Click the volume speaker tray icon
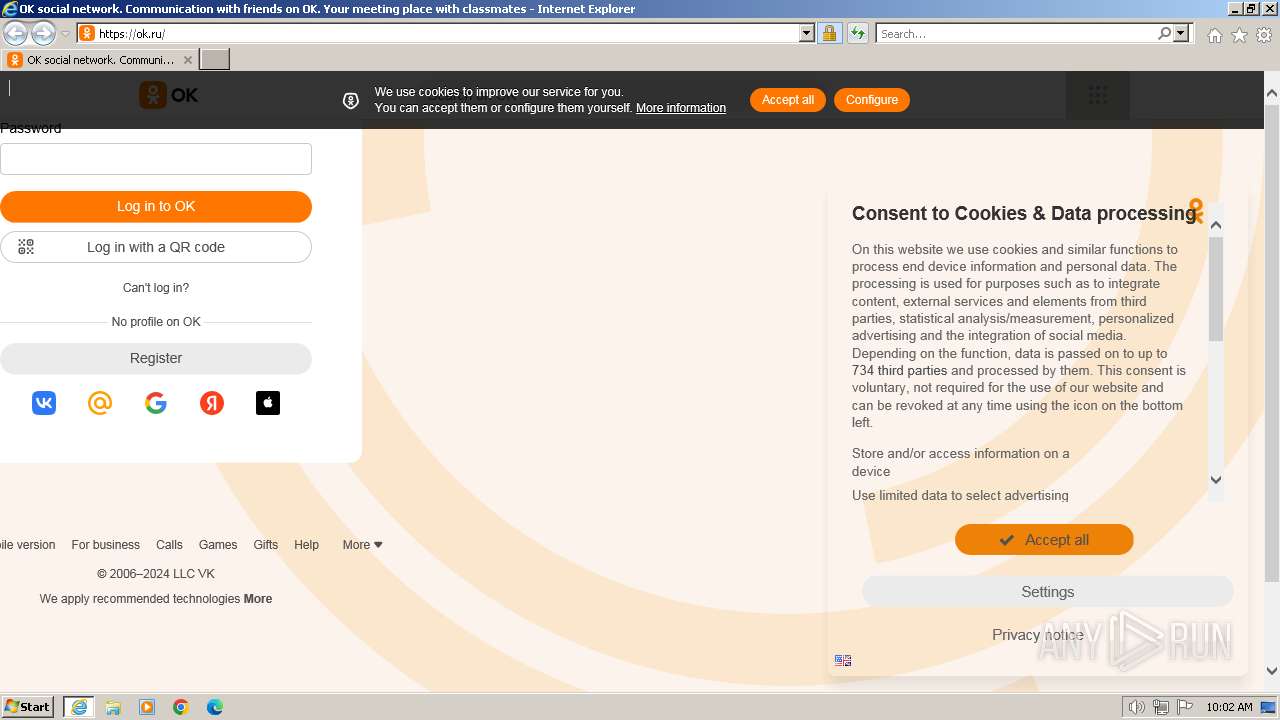The image size is (1280, 720). [1137, 707]
